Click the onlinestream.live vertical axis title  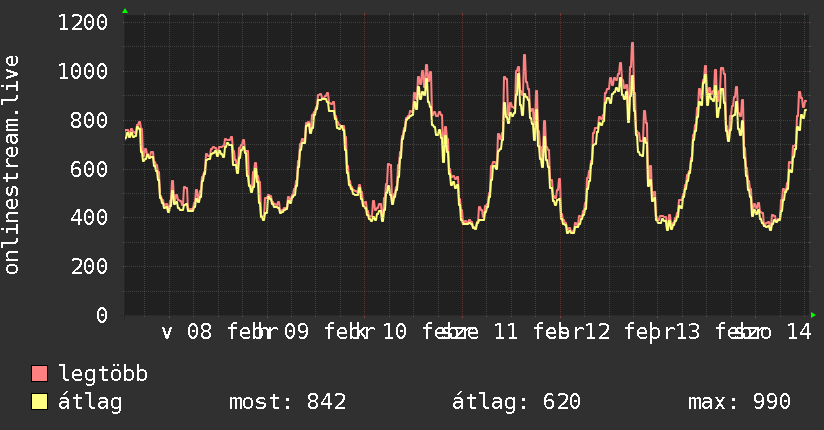12,165
